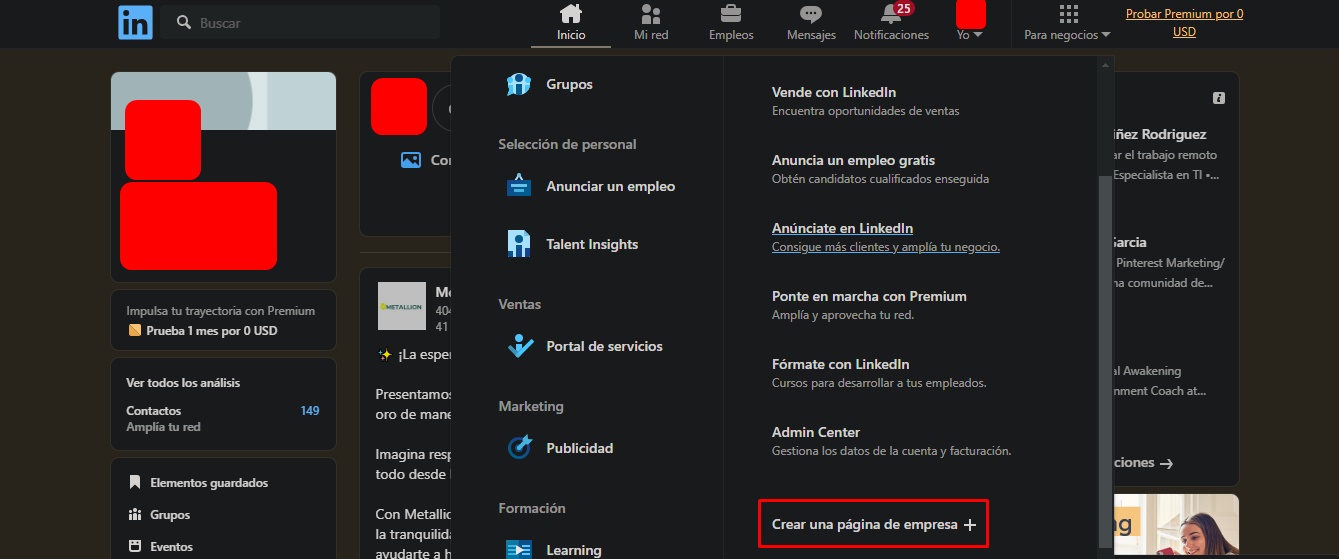The image size is (1339, 559).
Task: Click the Mensajes chat bubble icon
Action: click(x=811, y=14)
